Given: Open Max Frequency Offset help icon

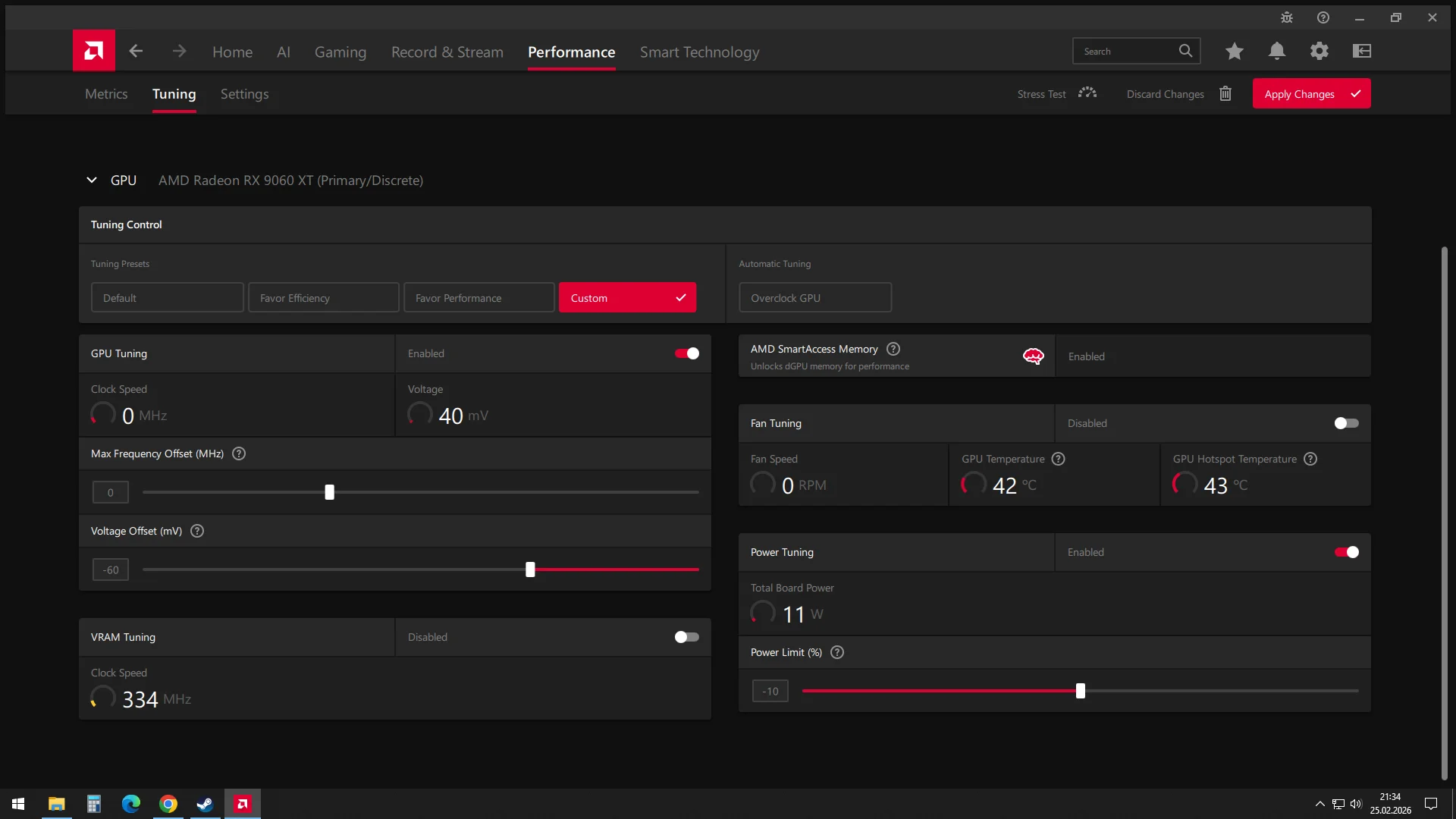Looking at the screenshot, I should tap(239, 453).
